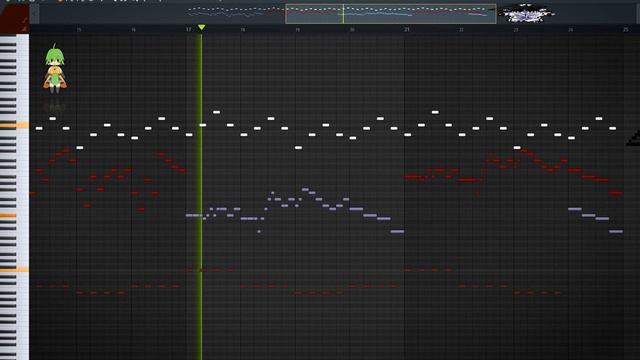Jump to bar 16 on the timeline ruler

point(133,30)
